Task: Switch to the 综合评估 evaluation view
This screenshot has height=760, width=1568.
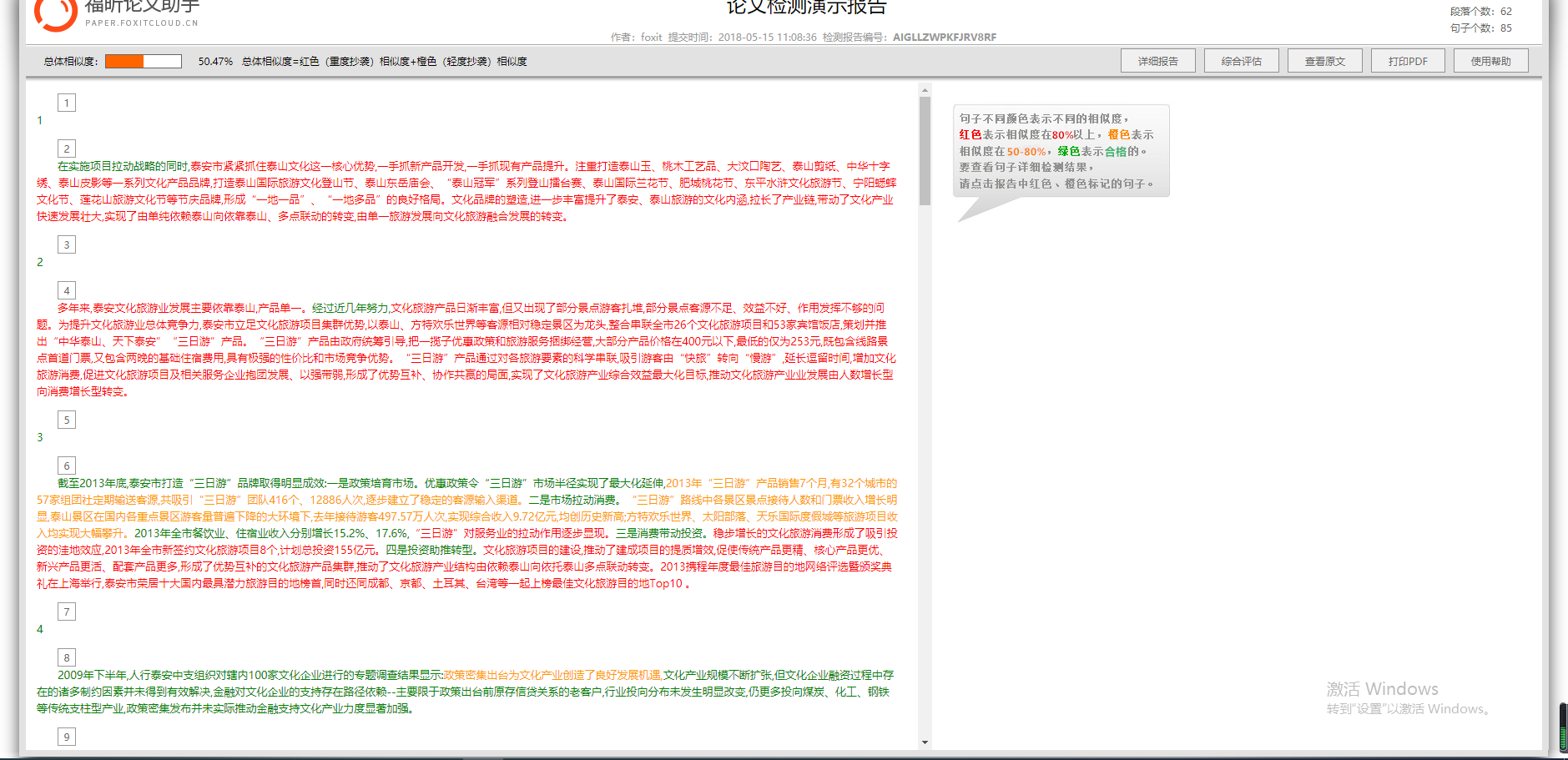Action: coord(1241,61)
